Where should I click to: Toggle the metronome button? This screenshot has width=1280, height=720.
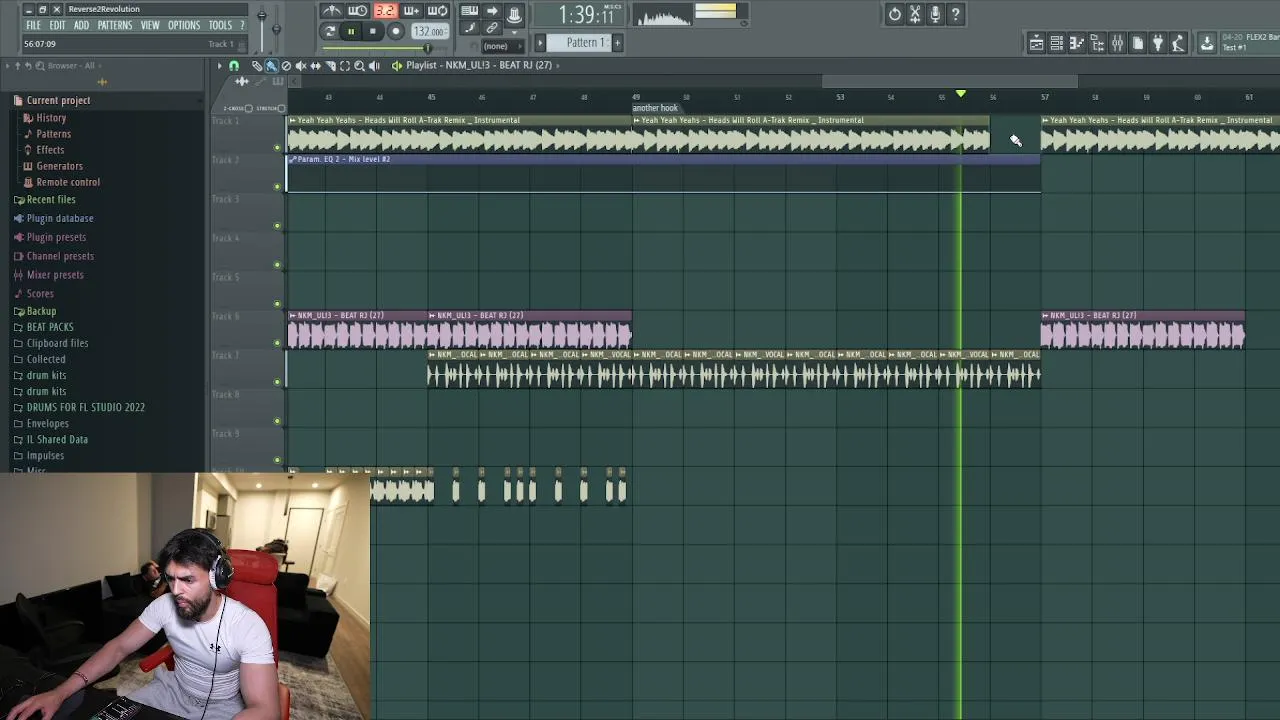coord(332,11)
